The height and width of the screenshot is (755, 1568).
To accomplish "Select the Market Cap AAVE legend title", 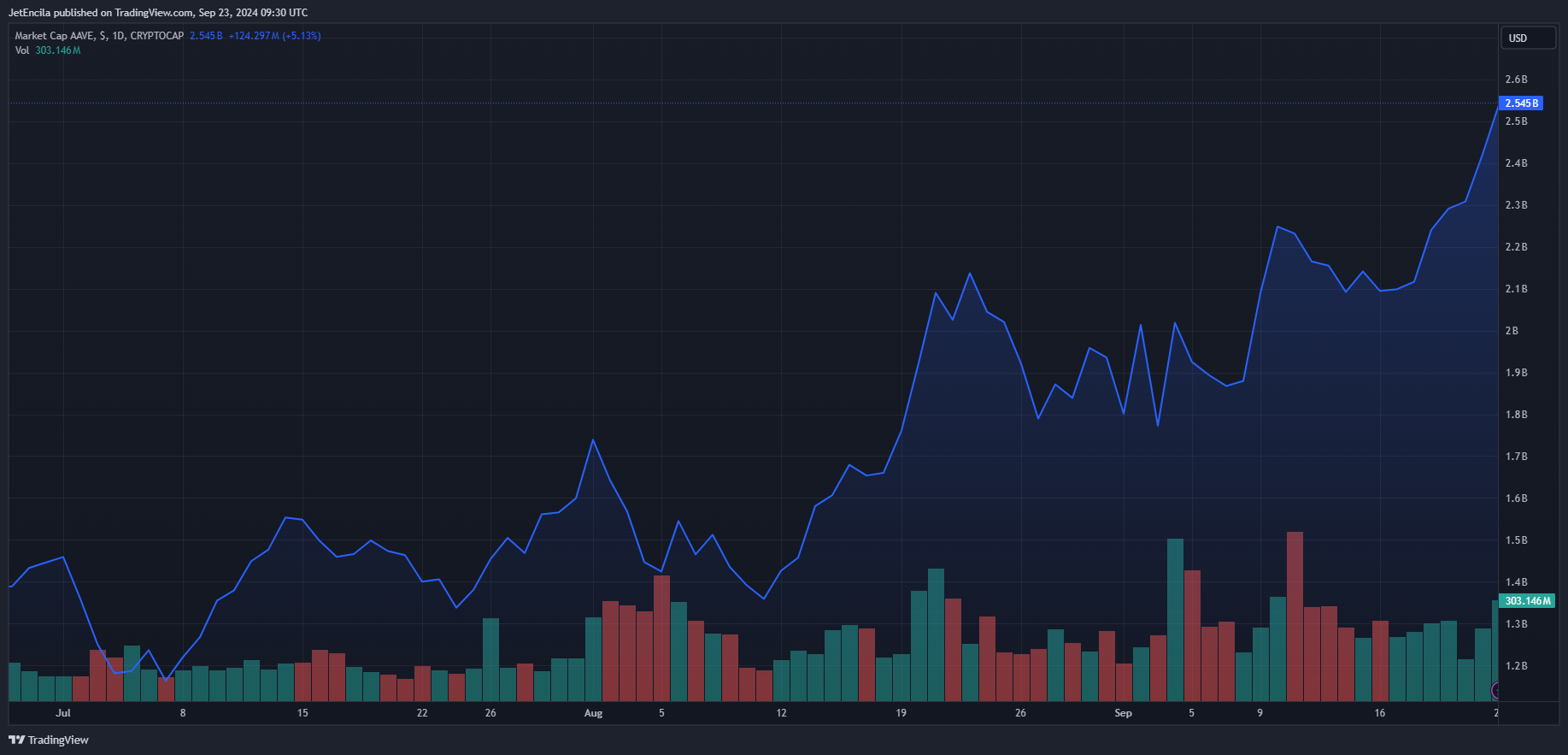I will coord(99,36).
